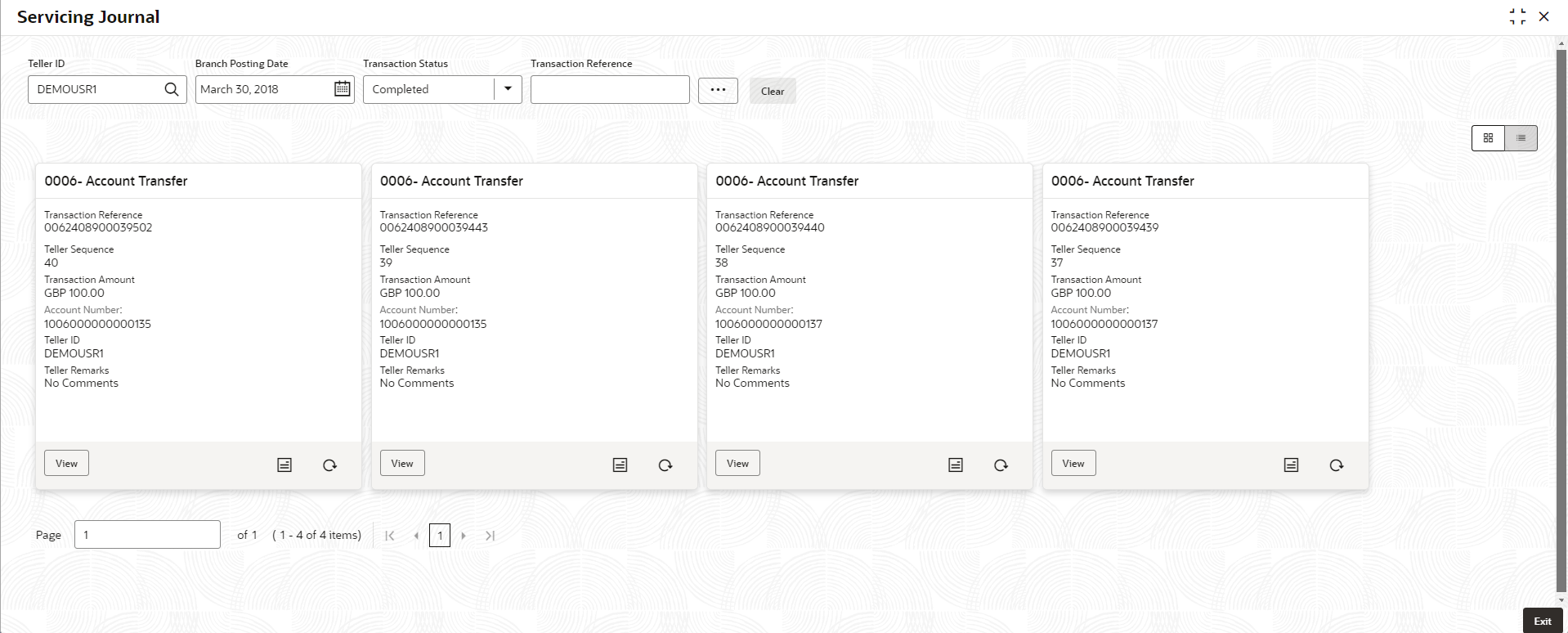Expand the Transaction Status dropdown

click(x=508, y=89)
